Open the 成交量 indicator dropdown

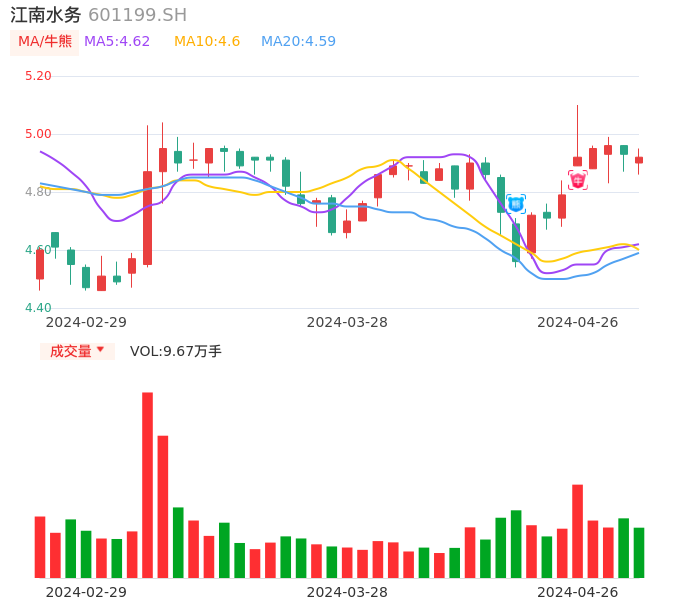pos(77,351)
